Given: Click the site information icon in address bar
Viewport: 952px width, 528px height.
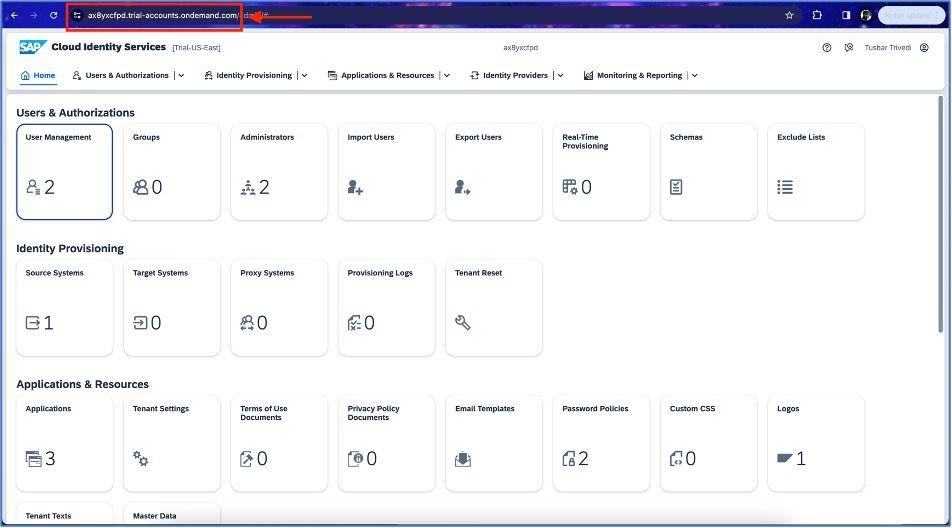Looking at the screenshot, I should 77,15.
